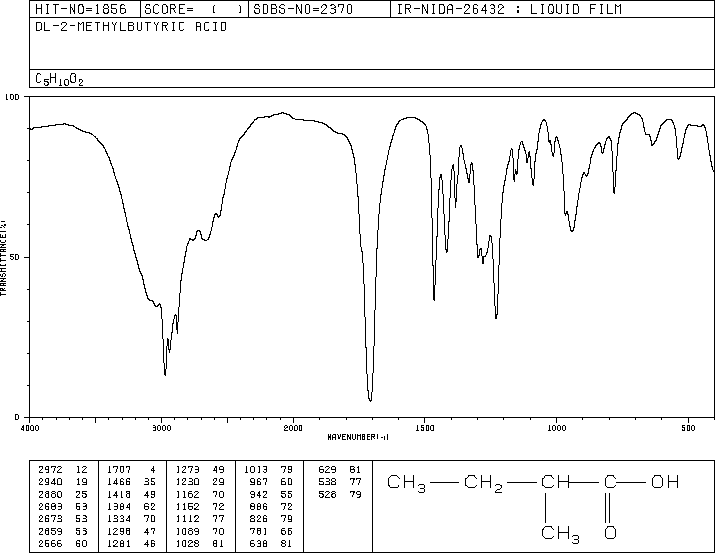Click the WAVENUMBER axis title
The width and height of the screenshot is (715, 553).
pyautogui.click(x=358, y=437)
